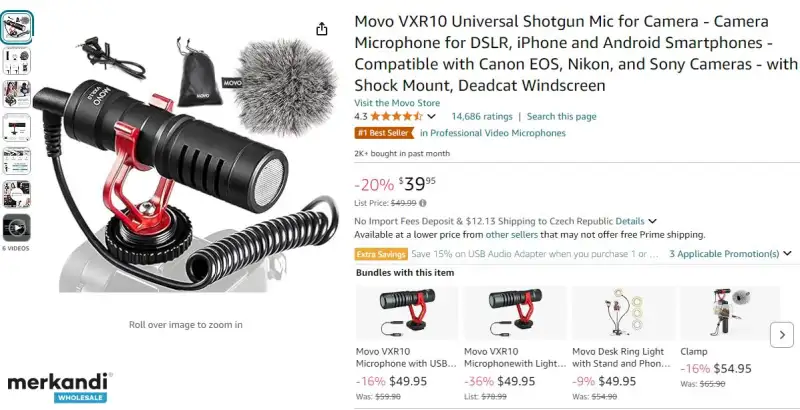Viewport: 800px width, 410px height.
Task: Click the #1 Best Seller badge
Action: click(x=385, y=133)
